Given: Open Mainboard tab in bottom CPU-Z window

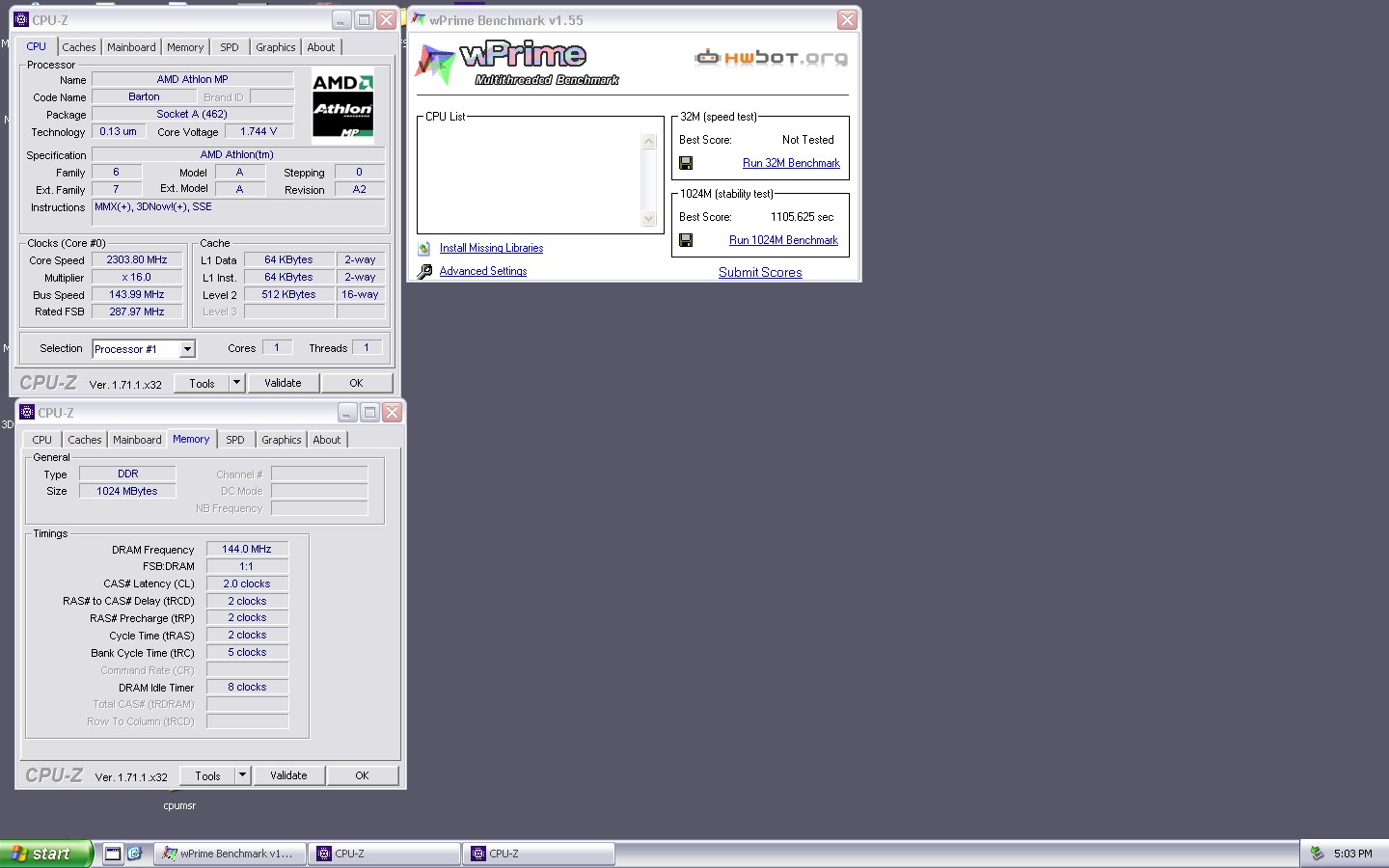Looking at the screenshot, I should (x=137, y=440).
